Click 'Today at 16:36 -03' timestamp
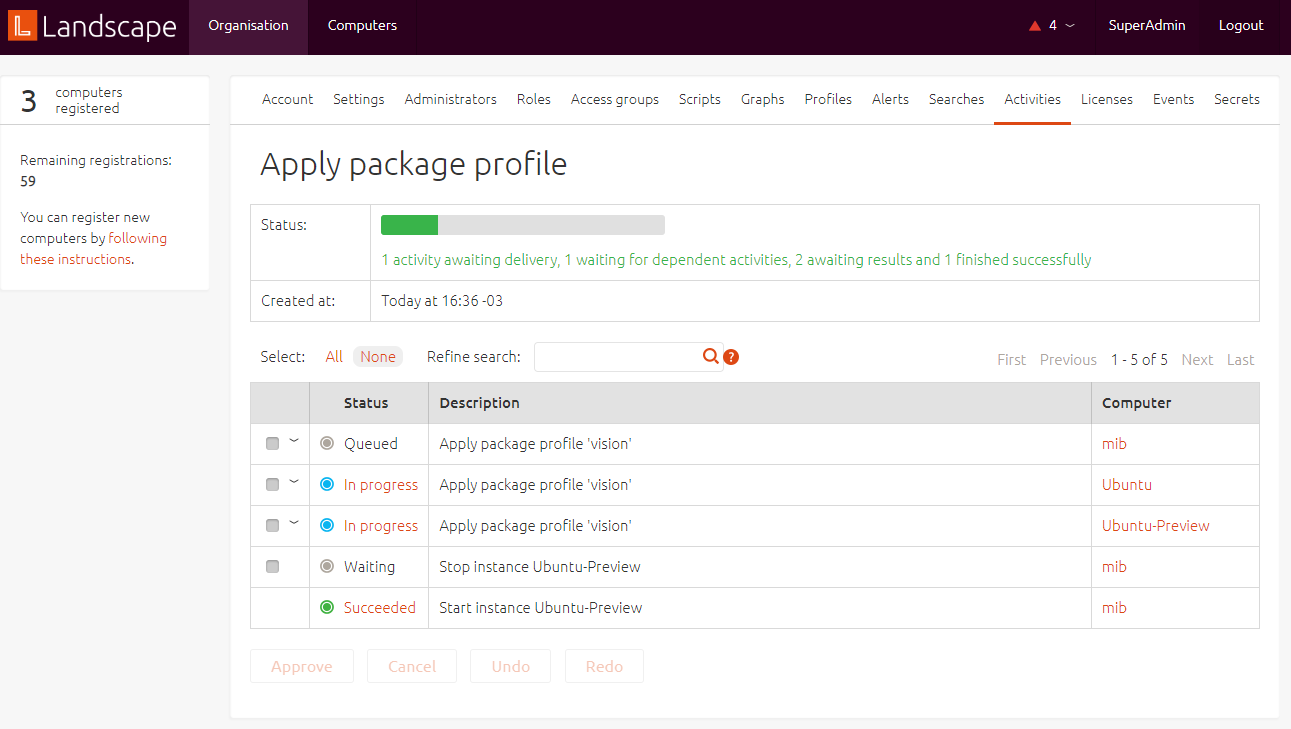This screenshot has width=1291, height=729. pyautogui.click(x=442, y=300)
